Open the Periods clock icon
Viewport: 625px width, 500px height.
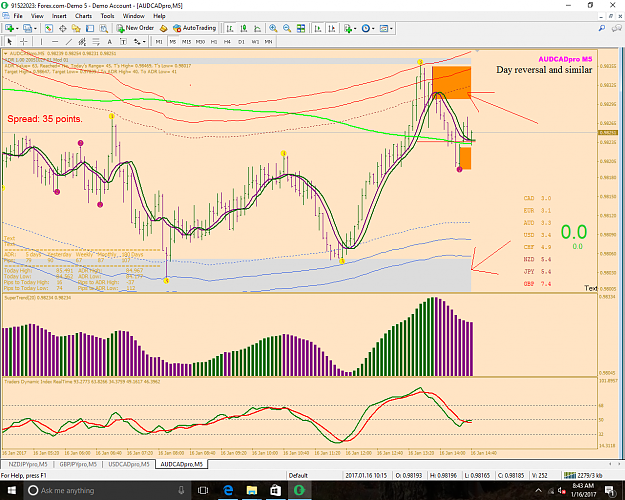[366, 28]
